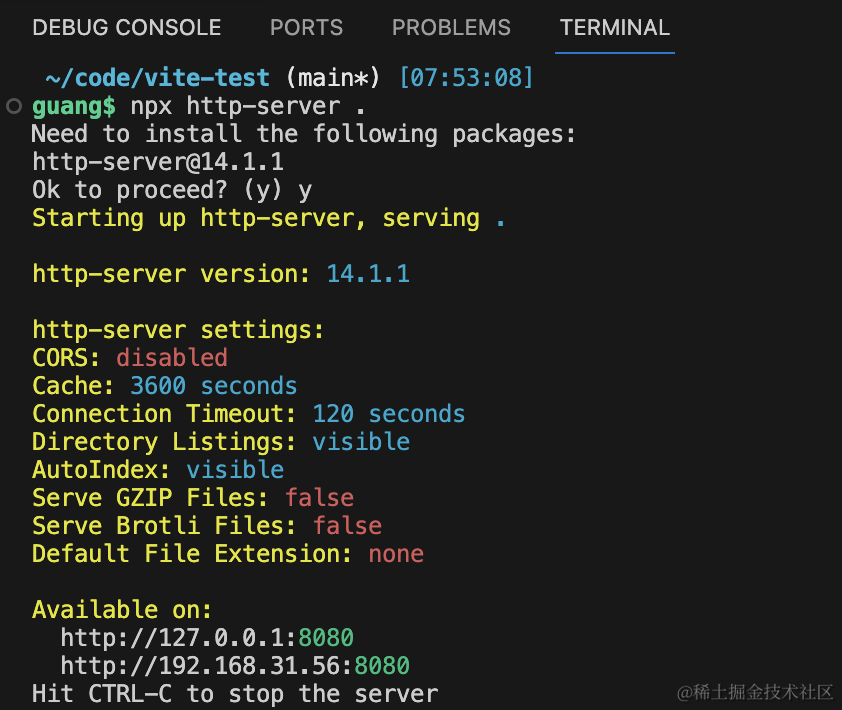The image size is (842, 710).
Task: Click the ~/code/vite-test path in the prompt
Action: point(157,78)
